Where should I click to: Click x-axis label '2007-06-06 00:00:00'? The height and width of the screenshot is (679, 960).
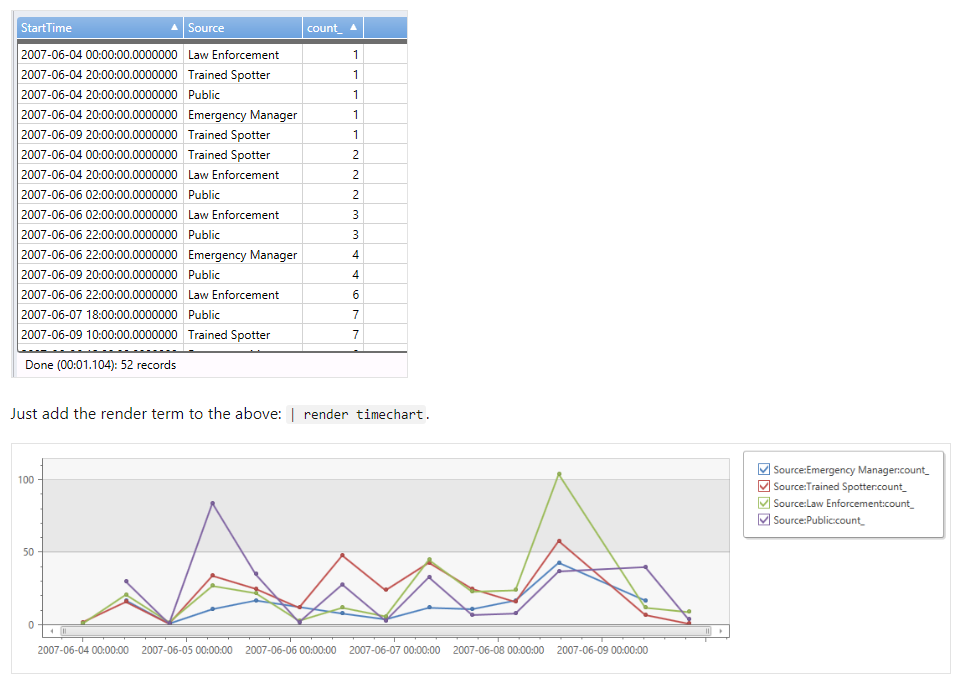pos(291,650)
